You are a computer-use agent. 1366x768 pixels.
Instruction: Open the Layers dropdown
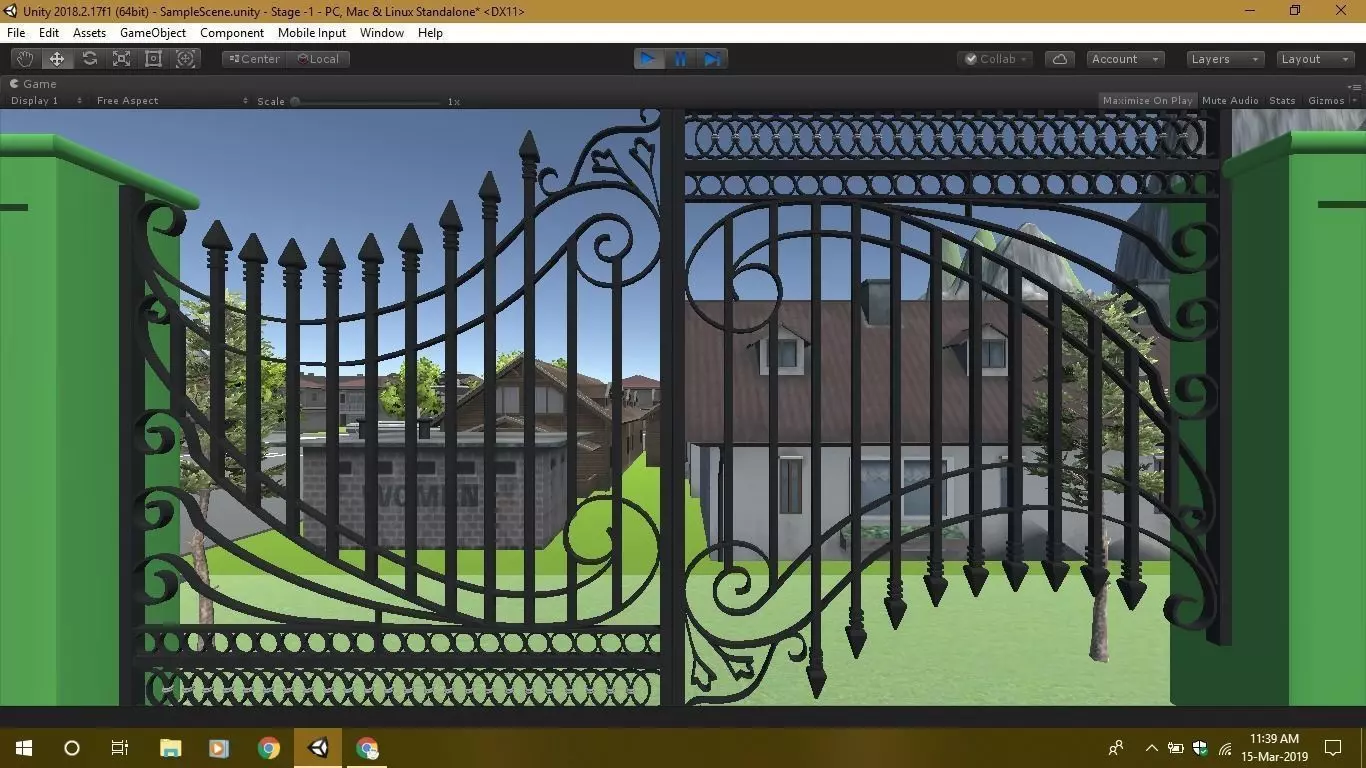coord(1226,59)
